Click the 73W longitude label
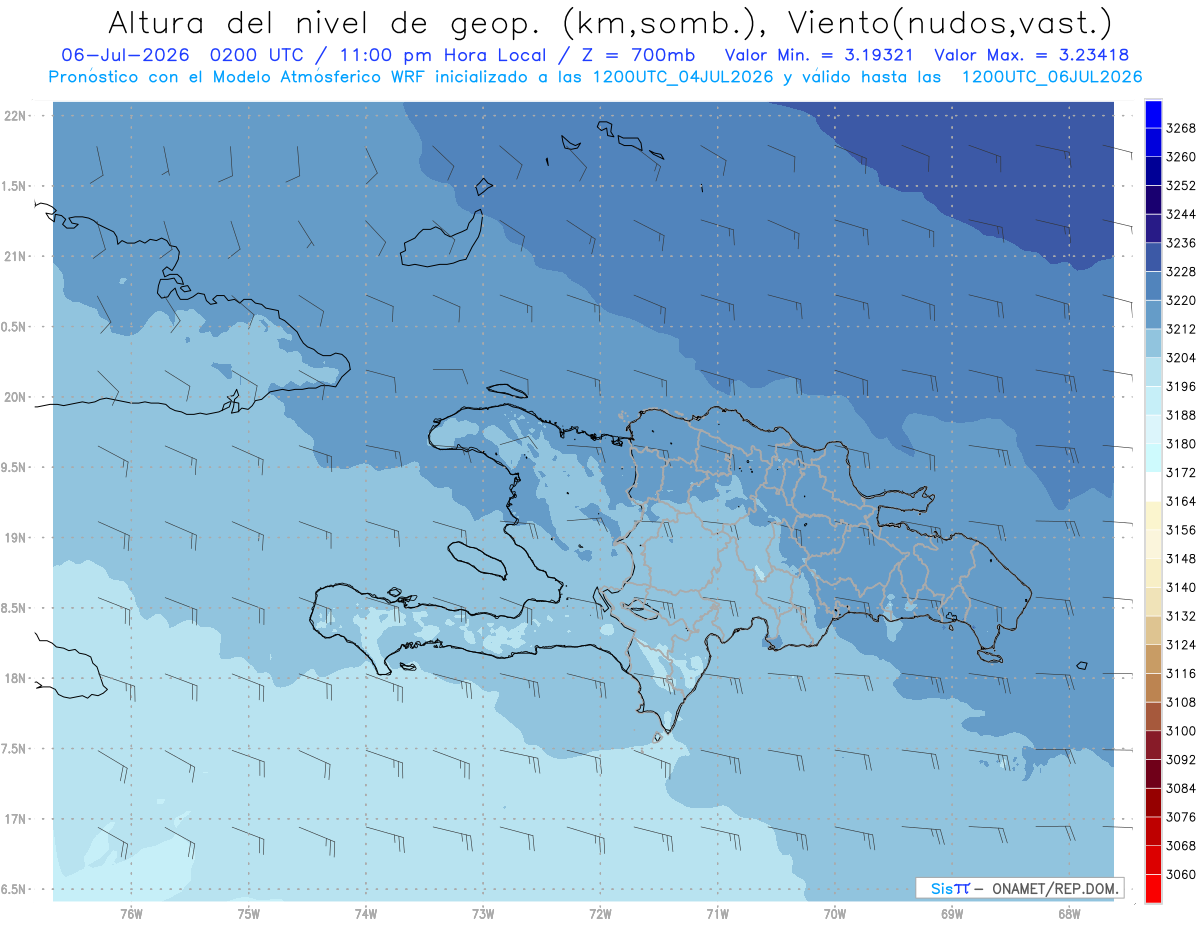Screen dimensions: 1200x927 pyautogui.click(x=483, y=913)
